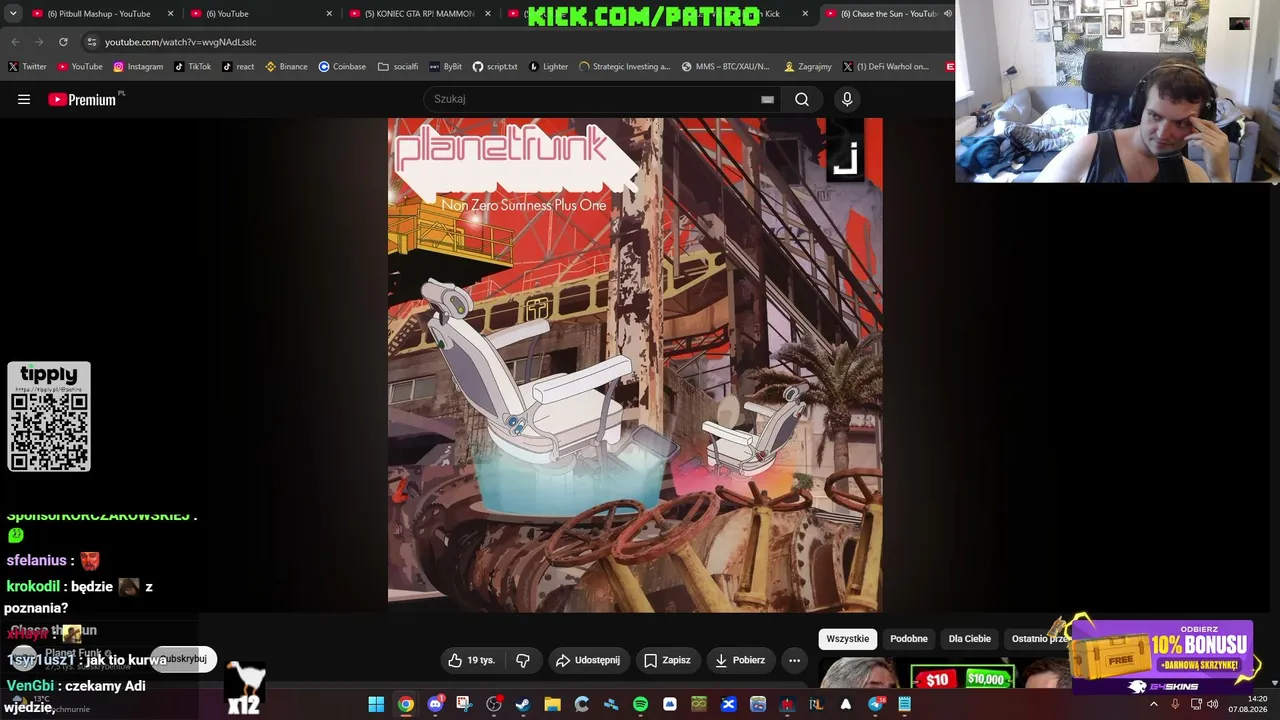This screenshot has height=720, width=1280.
Task: Open the YouTube hamburger guide menu
Action: [x=24, y=99]
